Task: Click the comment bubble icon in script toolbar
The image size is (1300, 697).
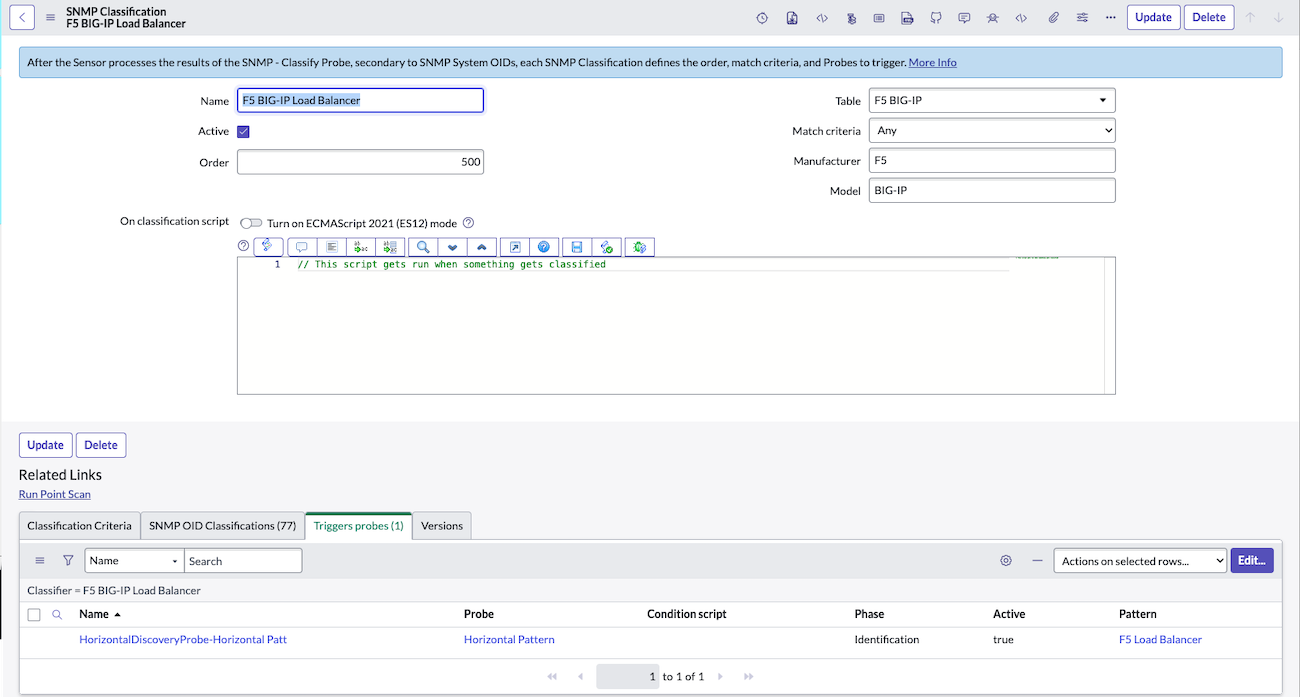Action: point(301,246)
